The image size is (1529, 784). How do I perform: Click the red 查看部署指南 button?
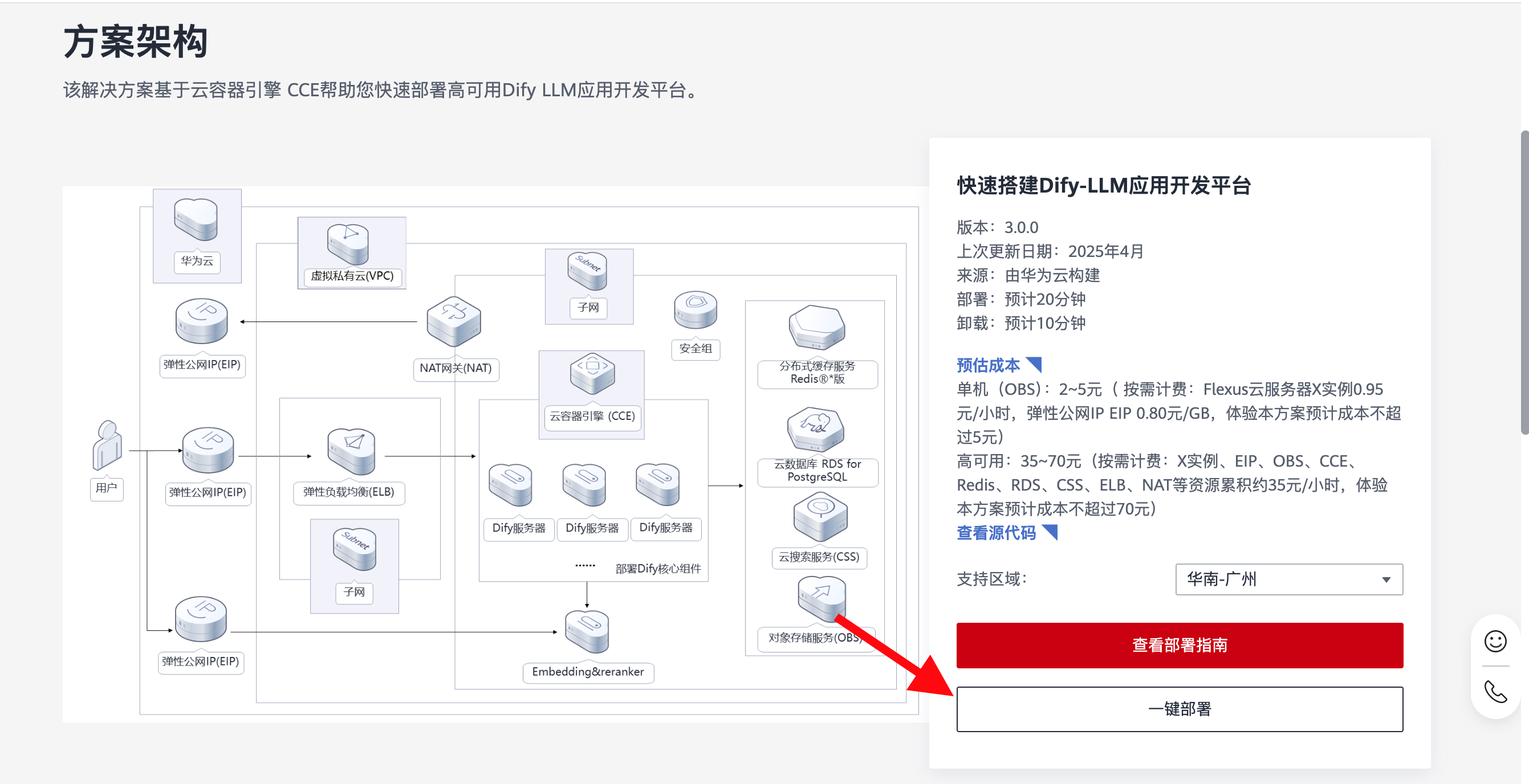coord(1179,644)
